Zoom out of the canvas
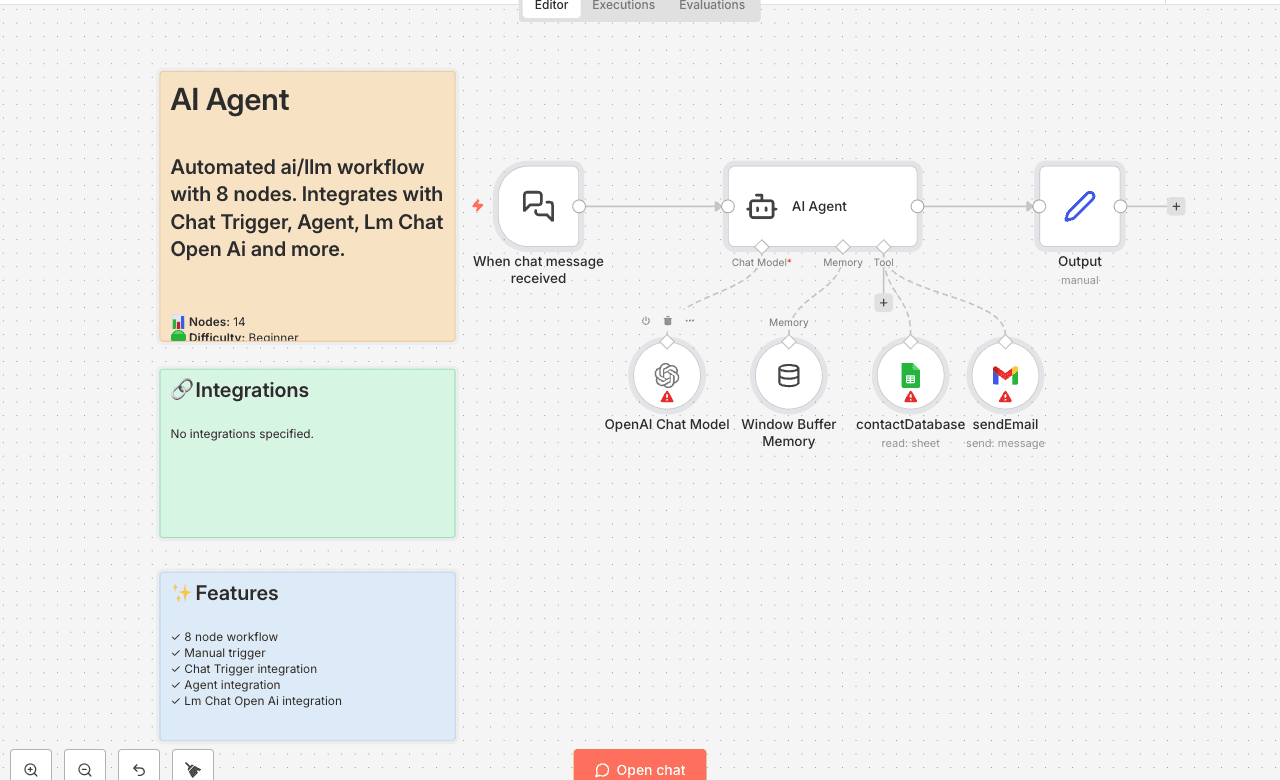This screenshot has width=1280, height=780. [x=85, y=769]
